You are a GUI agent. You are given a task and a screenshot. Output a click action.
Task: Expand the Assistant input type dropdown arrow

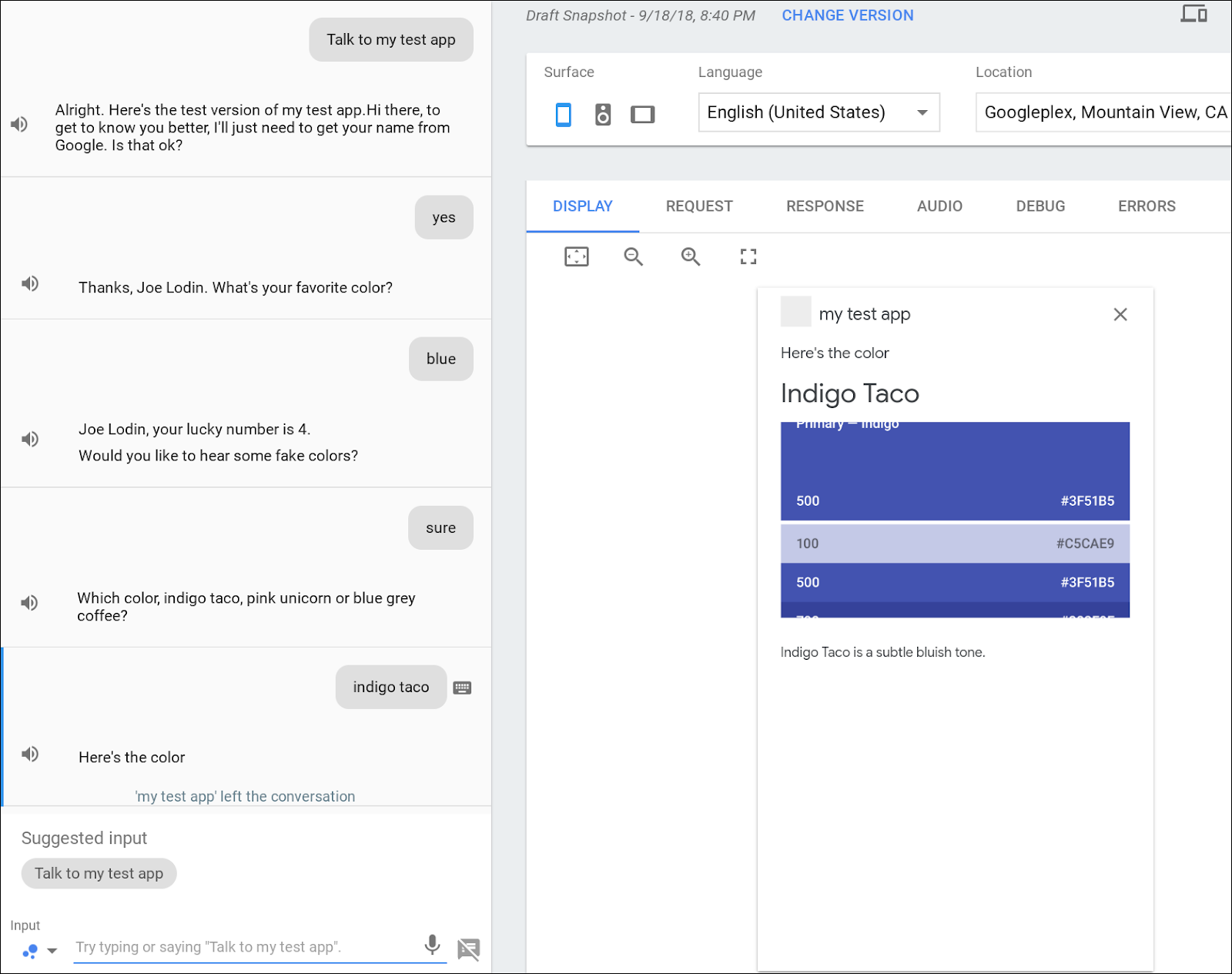[52, 951]
